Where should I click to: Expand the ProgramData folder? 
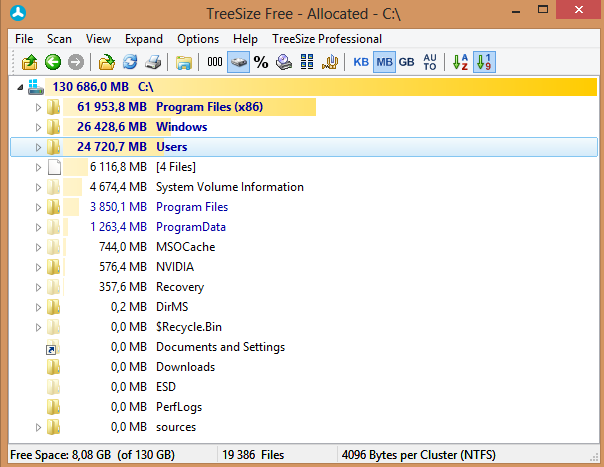pyautogui.click(x=38, y=227)
